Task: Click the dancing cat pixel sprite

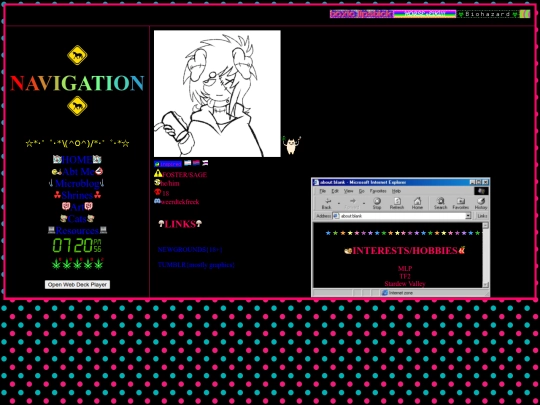Action: click(x=291, y=145)
